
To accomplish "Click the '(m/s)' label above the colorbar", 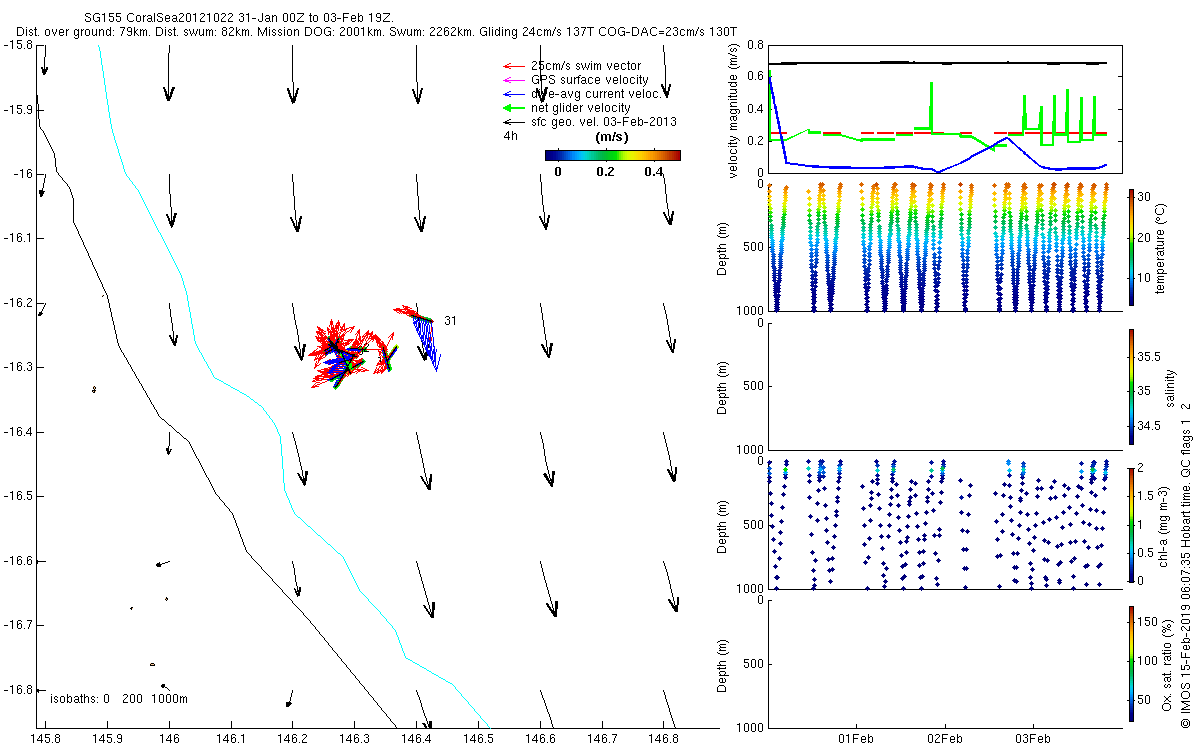I will pyautogui.click(x=611, y=136).
